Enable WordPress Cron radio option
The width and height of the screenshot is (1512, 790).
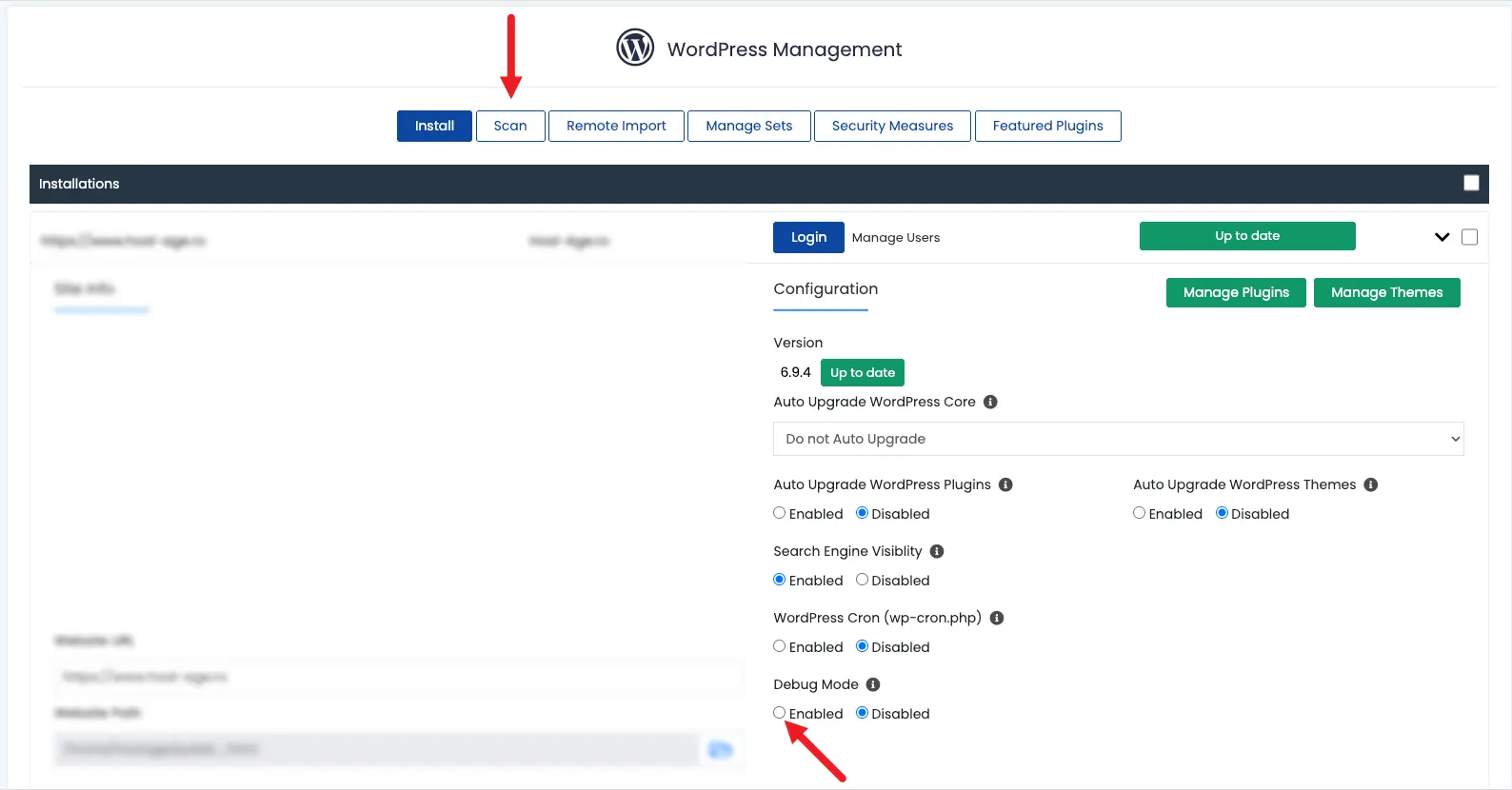click(780, 646)
